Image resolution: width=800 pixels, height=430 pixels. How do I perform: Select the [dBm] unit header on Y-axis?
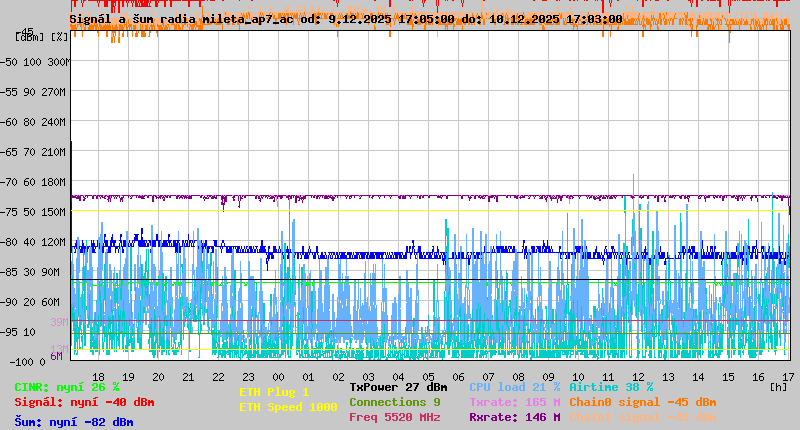pos(30,37)
